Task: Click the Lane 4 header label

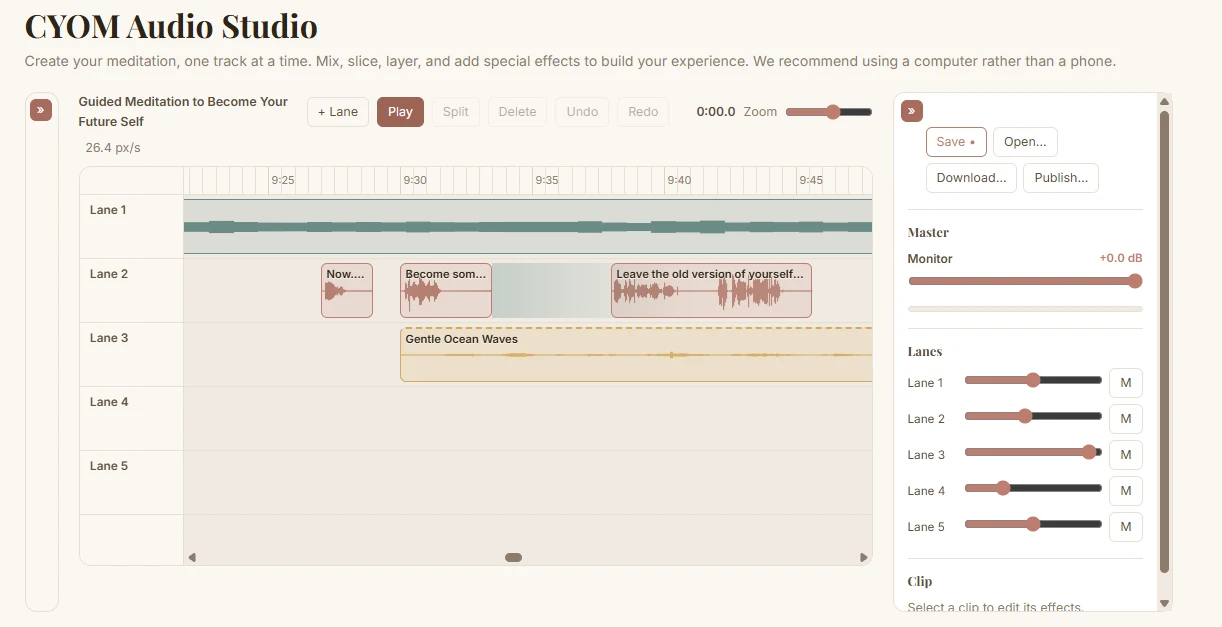Action: click(108, 402)
